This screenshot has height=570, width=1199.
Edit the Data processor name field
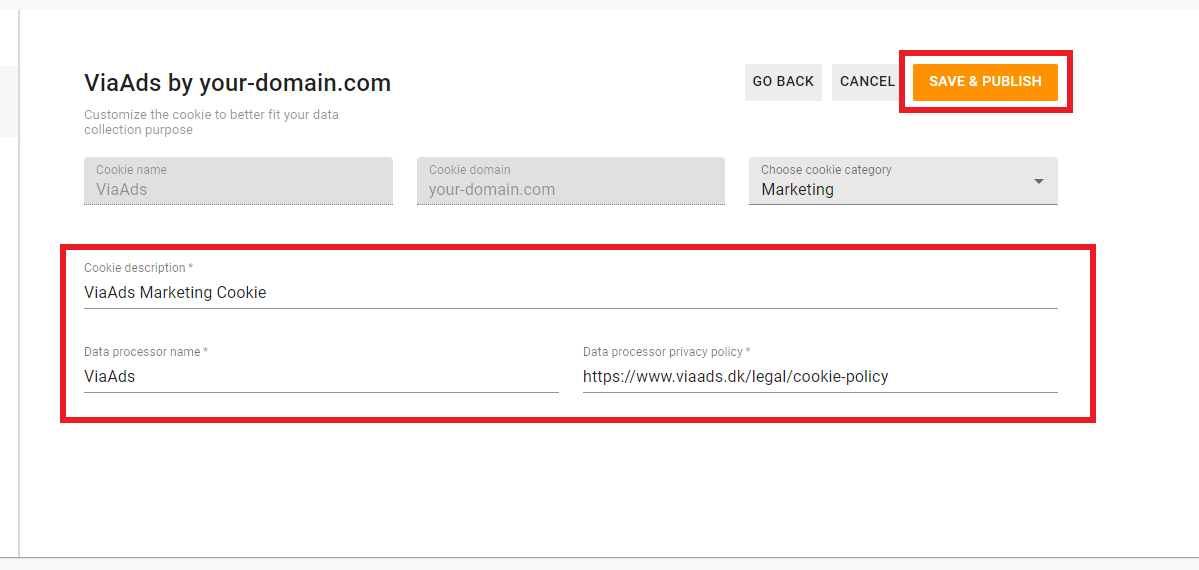click(321, 376)
